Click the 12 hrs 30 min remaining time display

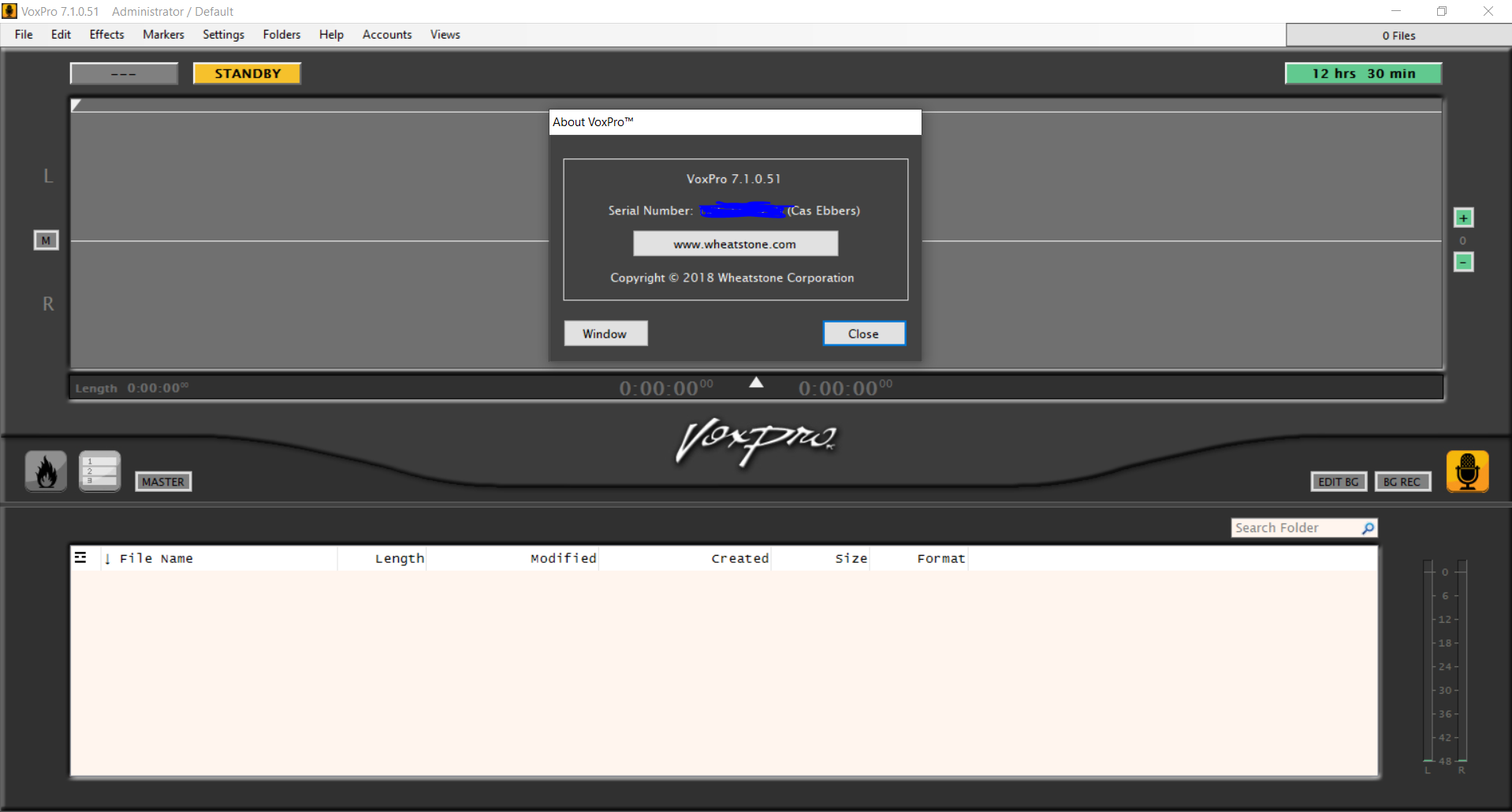point(1363,73)
